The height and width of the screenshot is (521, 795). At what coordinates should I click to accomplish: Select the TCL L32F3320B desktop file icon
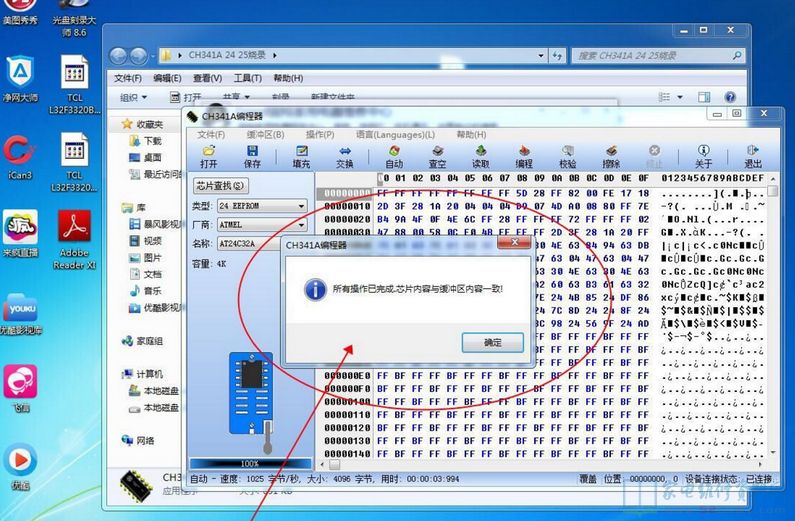(74, 84)
